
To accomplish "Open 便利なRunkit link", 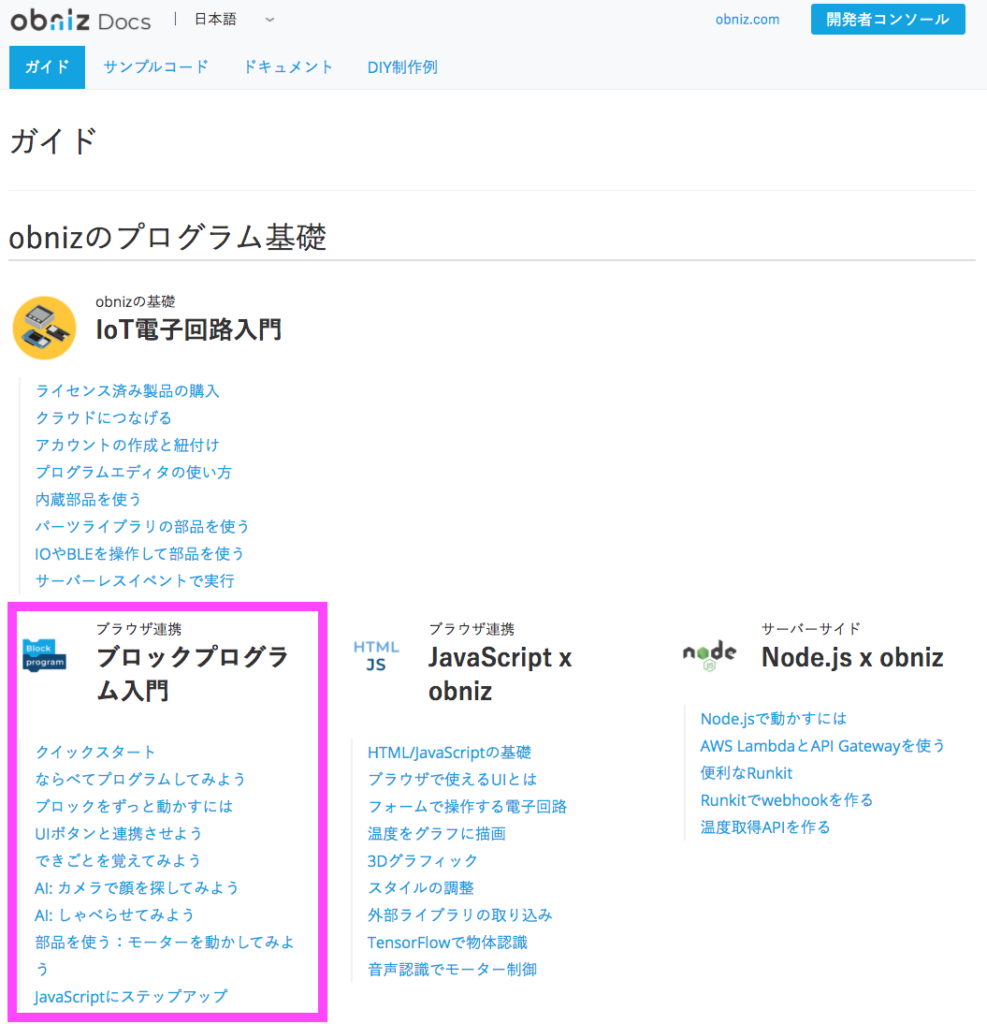I will (x=747, y=773).
